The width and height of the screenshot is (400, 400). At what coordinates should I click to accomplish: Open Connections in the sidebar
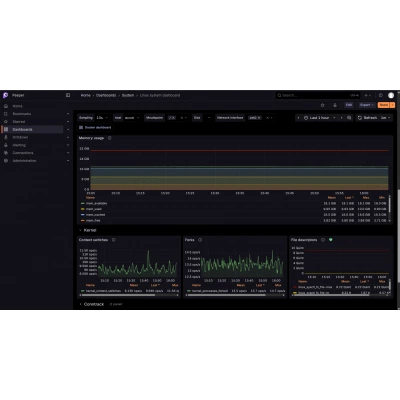23,153
